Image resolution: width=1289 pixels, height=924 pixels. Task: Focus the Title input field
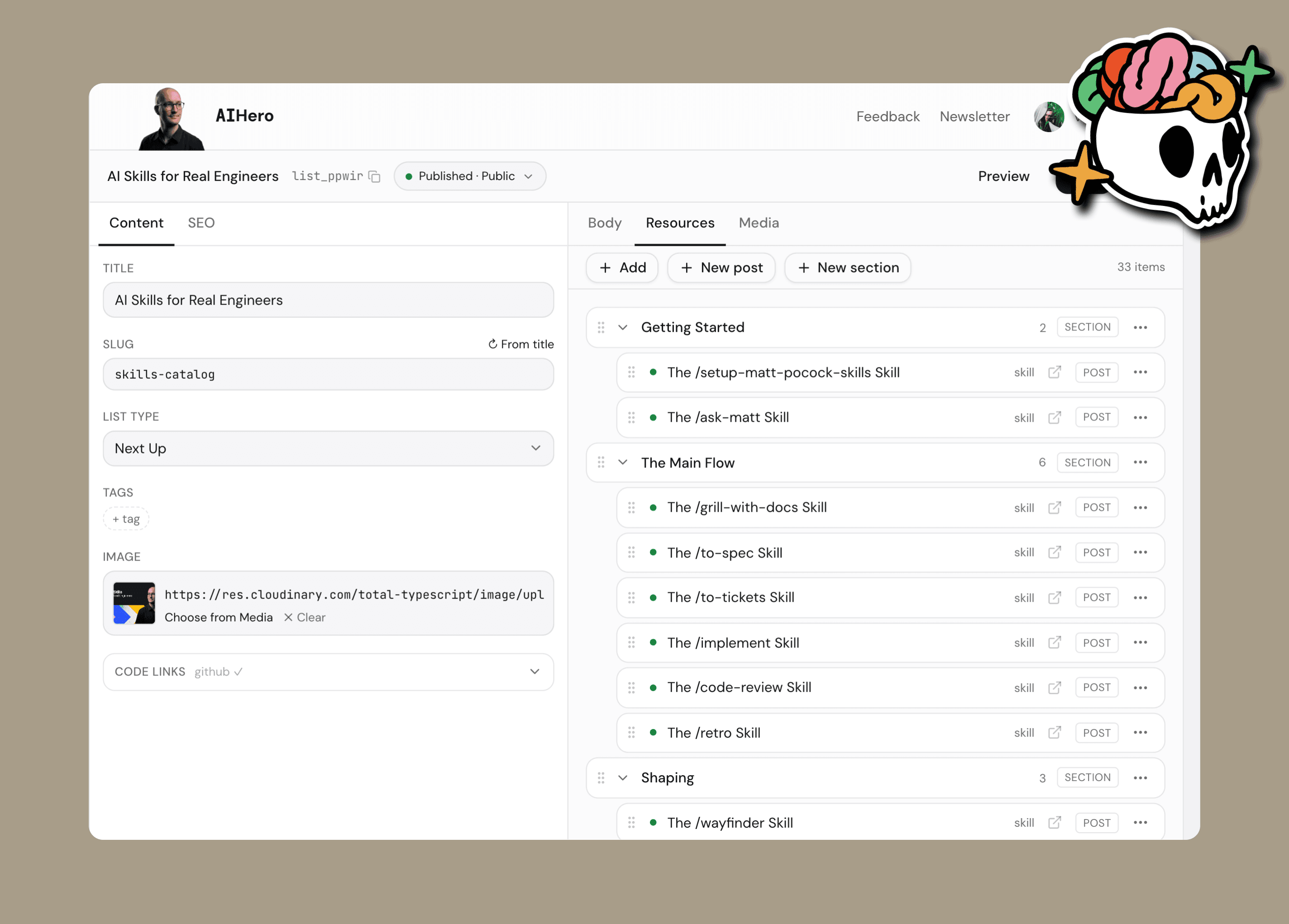pyautogui.click(x=328, y=300)
